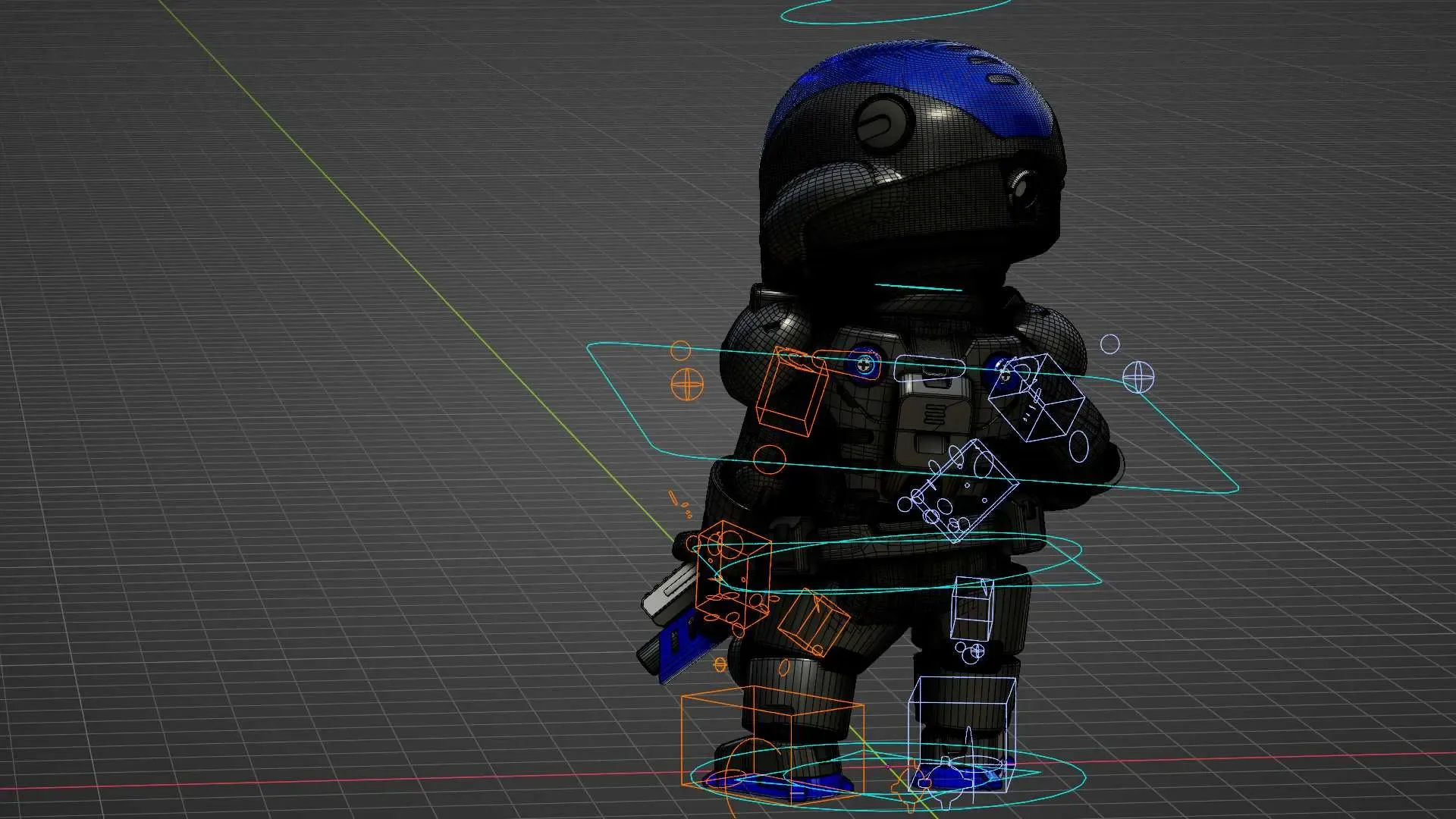This screenshot has width=1456, height=819.
Task: Select small lavender circle above lavender crosshair sphere
Action: pos(1109,344)
